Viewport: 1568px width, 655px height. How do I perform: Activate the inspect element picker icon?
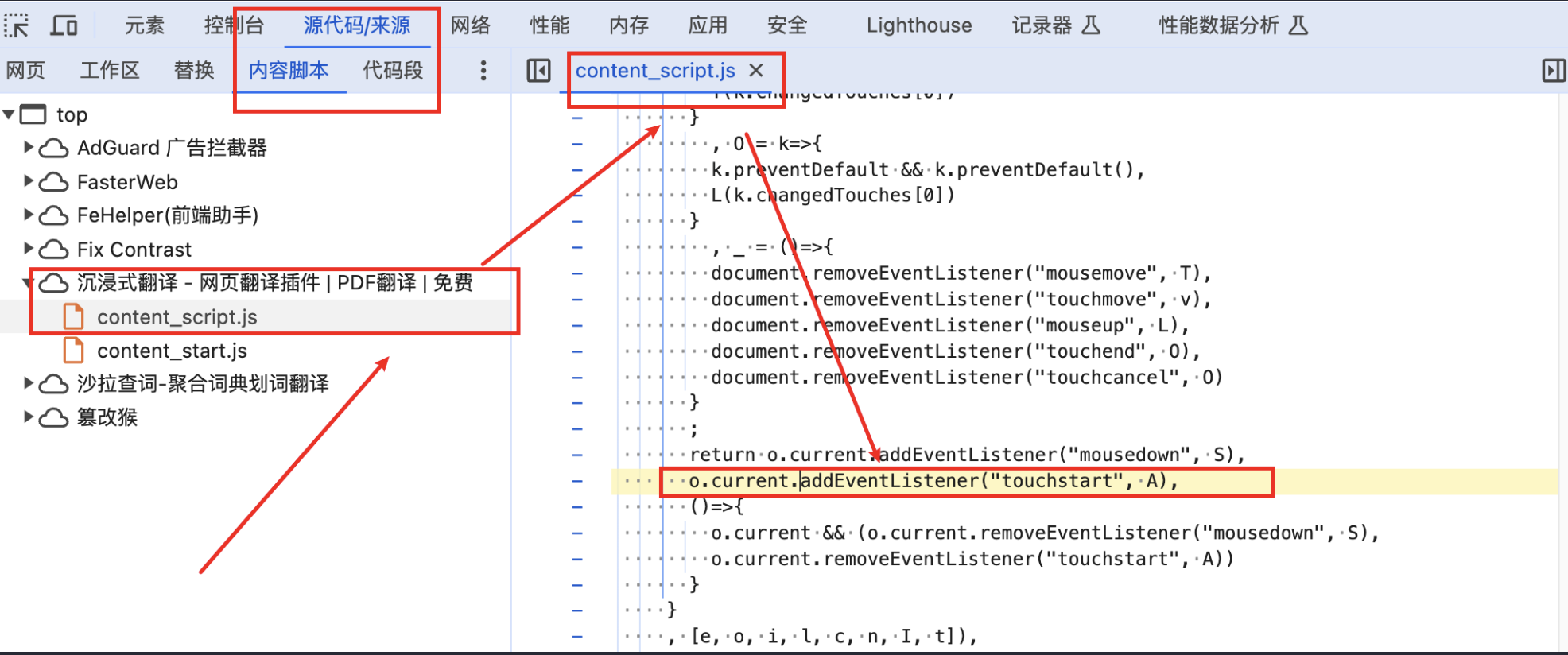coord(16,25)
